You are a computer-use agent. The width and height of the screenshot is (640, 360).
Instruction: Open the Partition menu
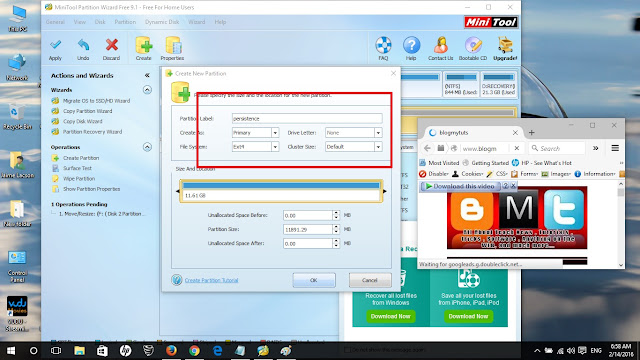tap(125, 22)
